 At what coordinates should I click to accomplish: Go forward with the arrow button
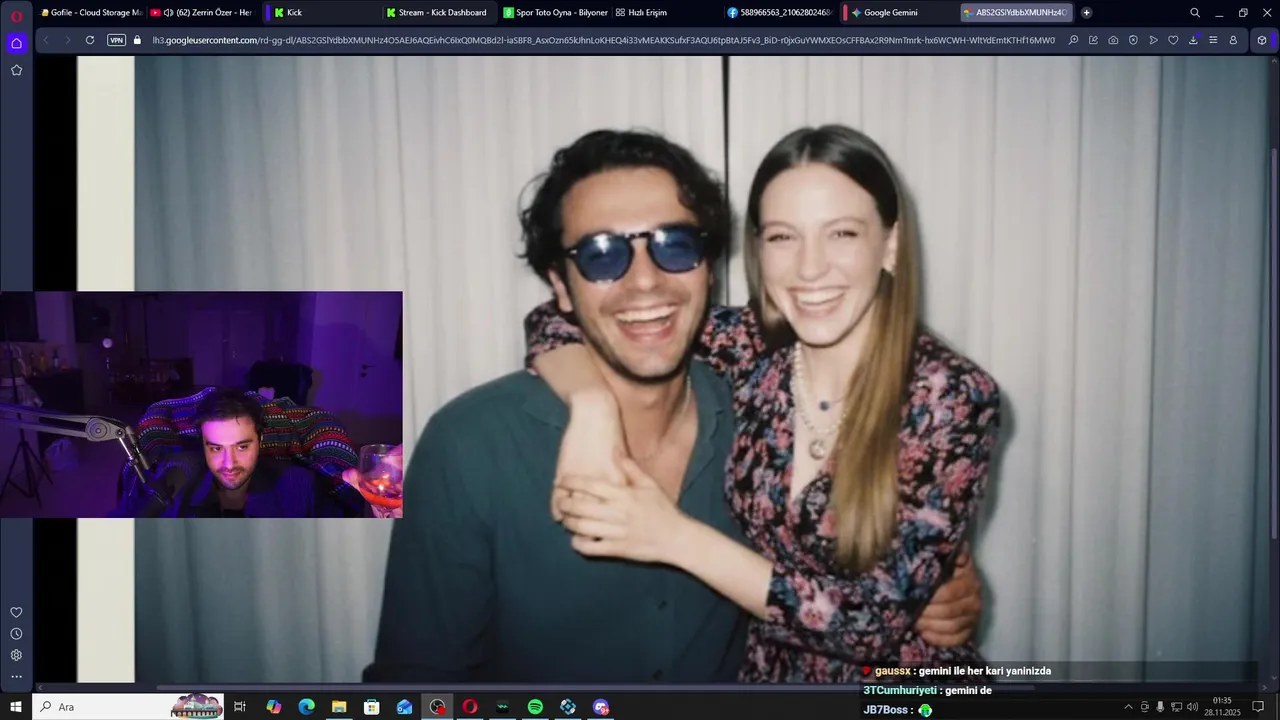(67, 40)
